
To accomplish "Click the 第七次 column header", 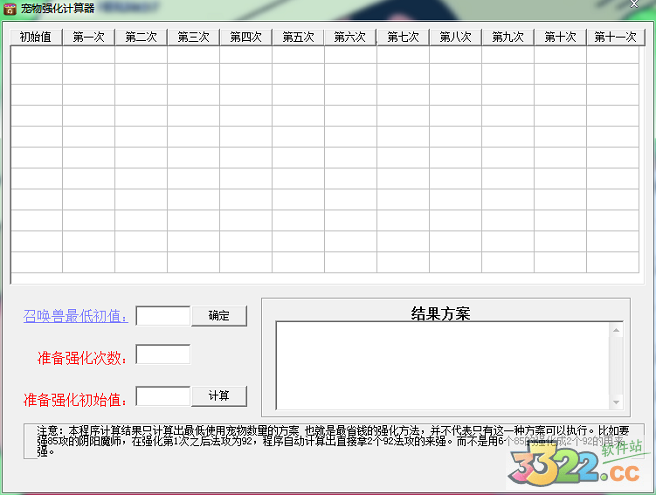I will pyautogui.click(x=403, y=37).
